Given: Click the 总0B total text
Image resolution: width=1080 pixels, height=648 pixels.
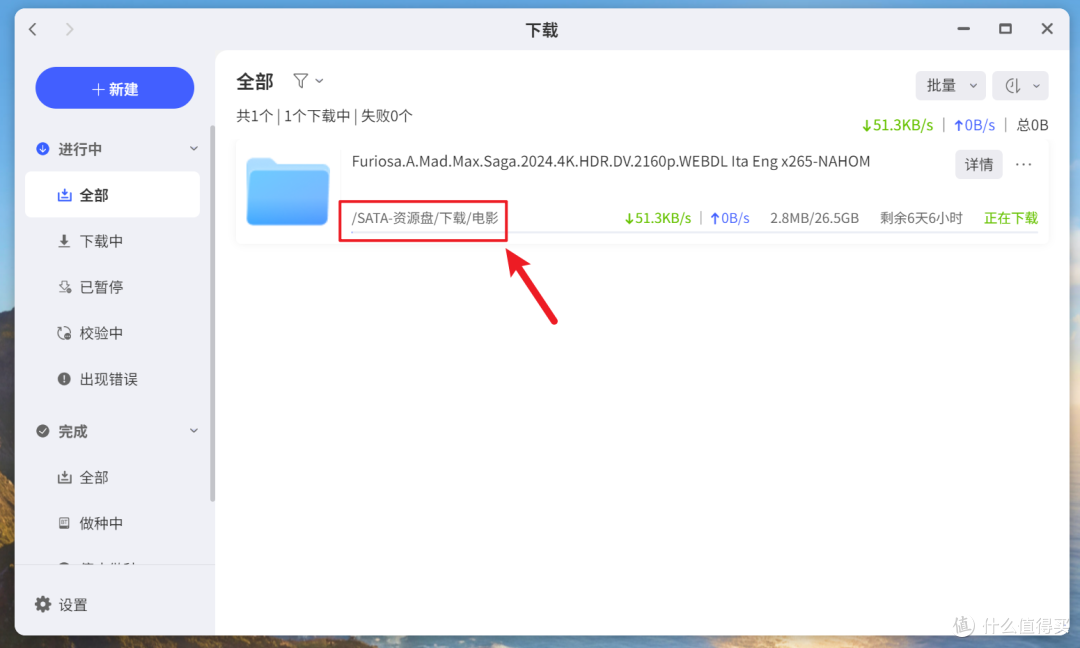Looking at the screenshot, I should coord(1032,125).
